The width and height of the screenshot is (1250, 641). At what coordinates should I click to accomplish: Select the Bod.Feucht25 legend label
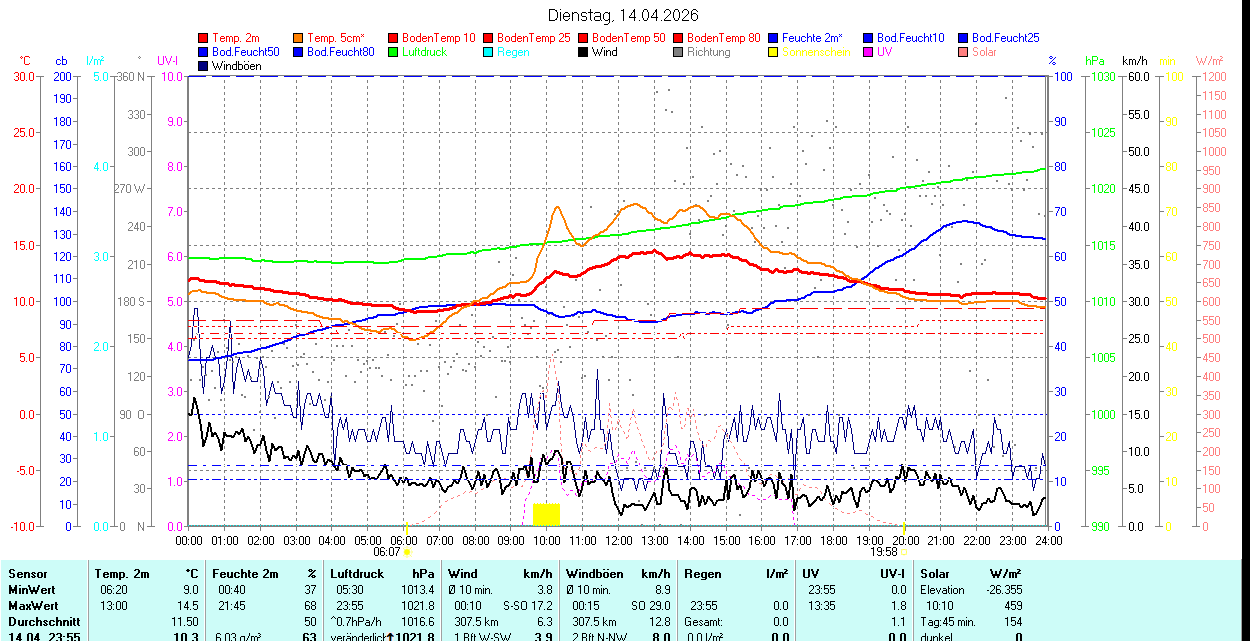(1005, 38)
